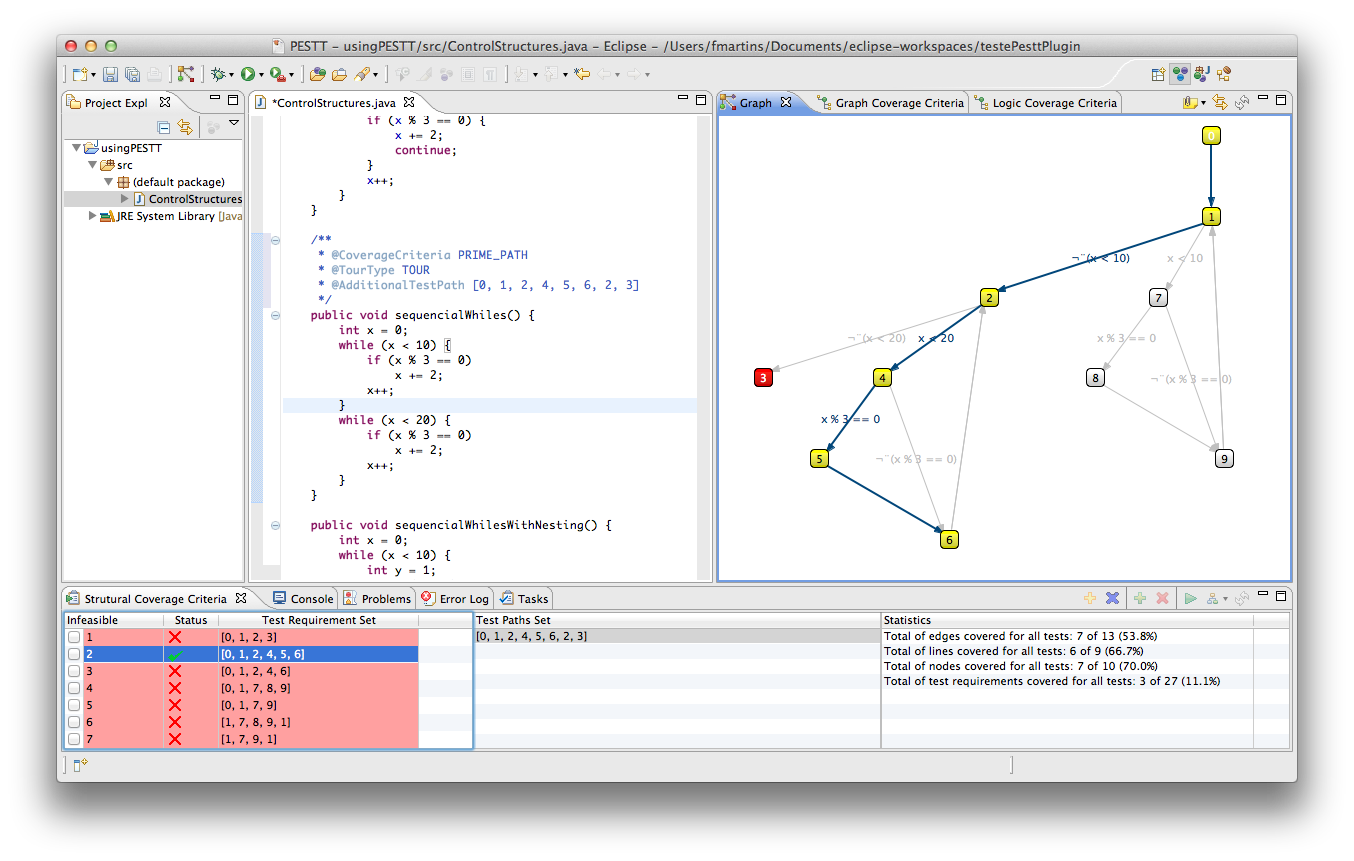Click the blue X remove test requirement icon

point(1112,598)
